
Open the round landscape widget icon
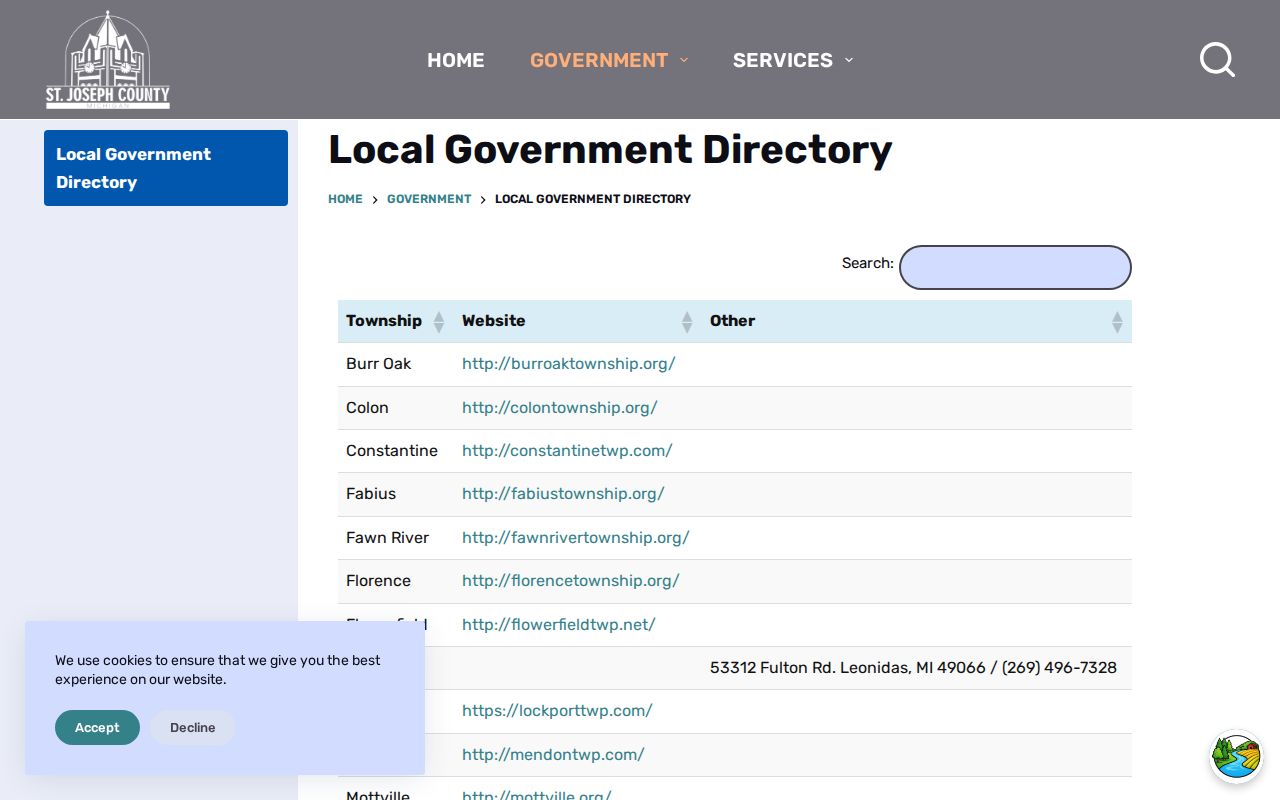[x=1236, y=756]
